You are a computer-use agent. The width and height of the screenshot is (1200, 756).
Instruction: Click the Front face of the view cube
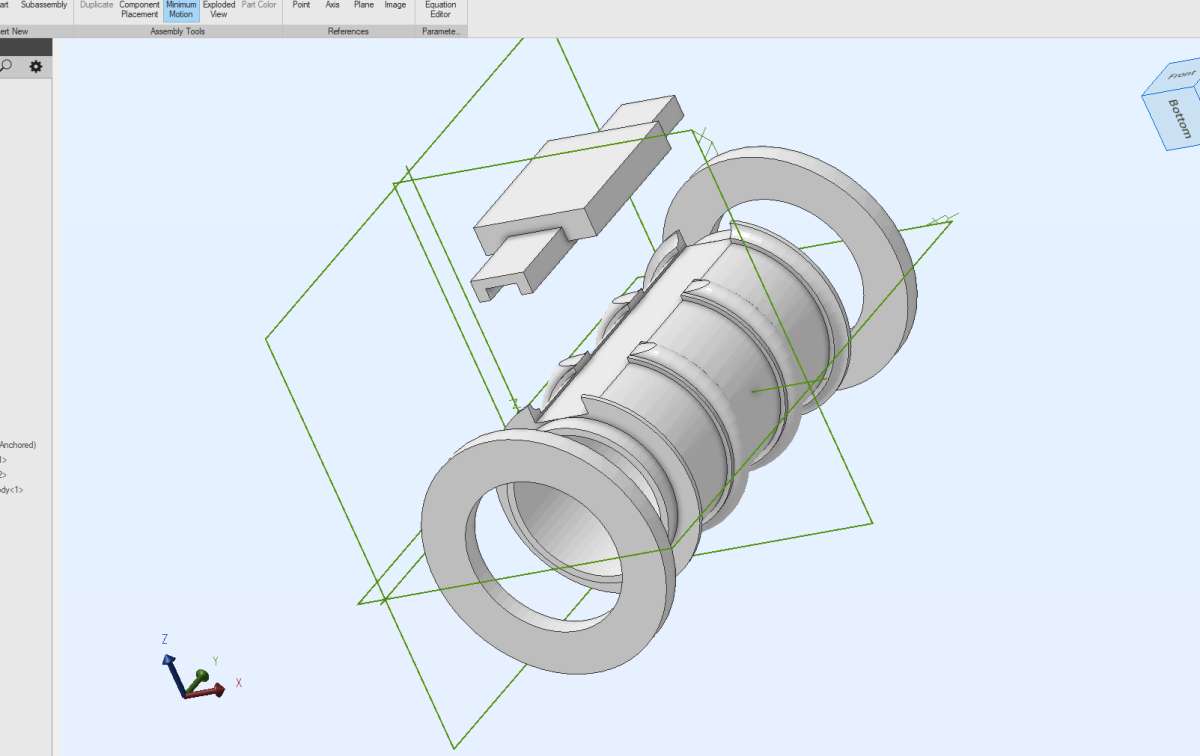coord(1180,76)
